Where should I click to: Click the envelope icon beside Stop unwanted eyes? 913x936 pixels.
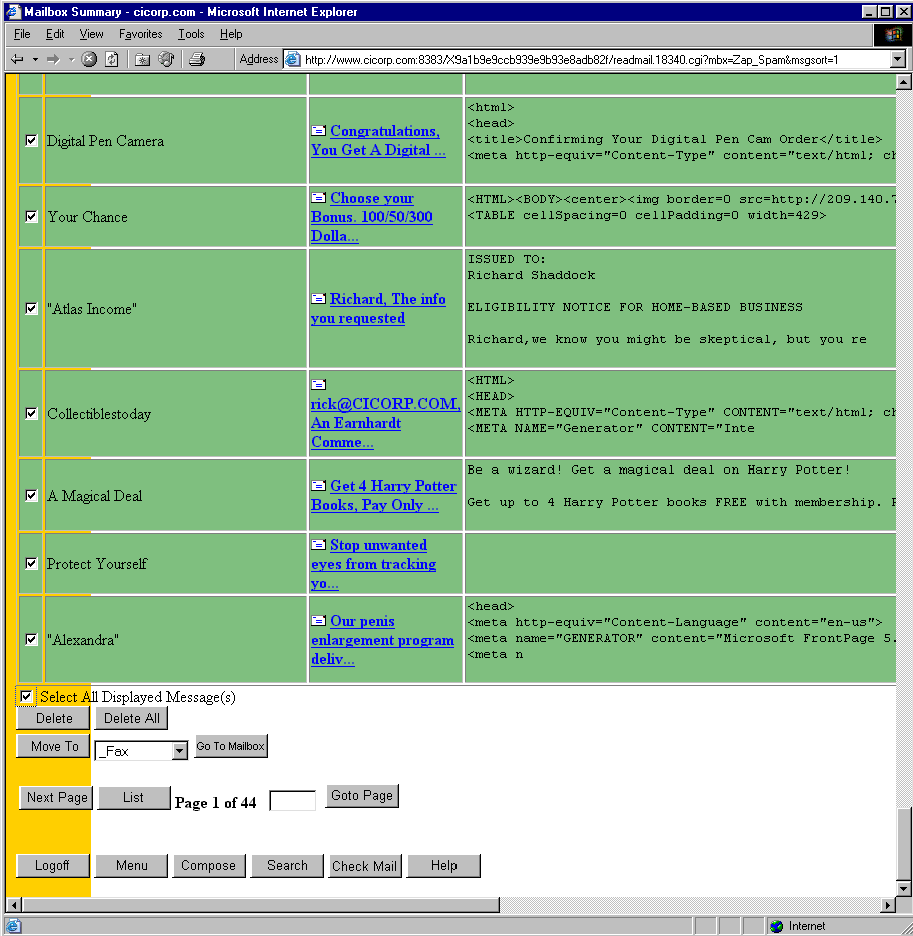319,544
